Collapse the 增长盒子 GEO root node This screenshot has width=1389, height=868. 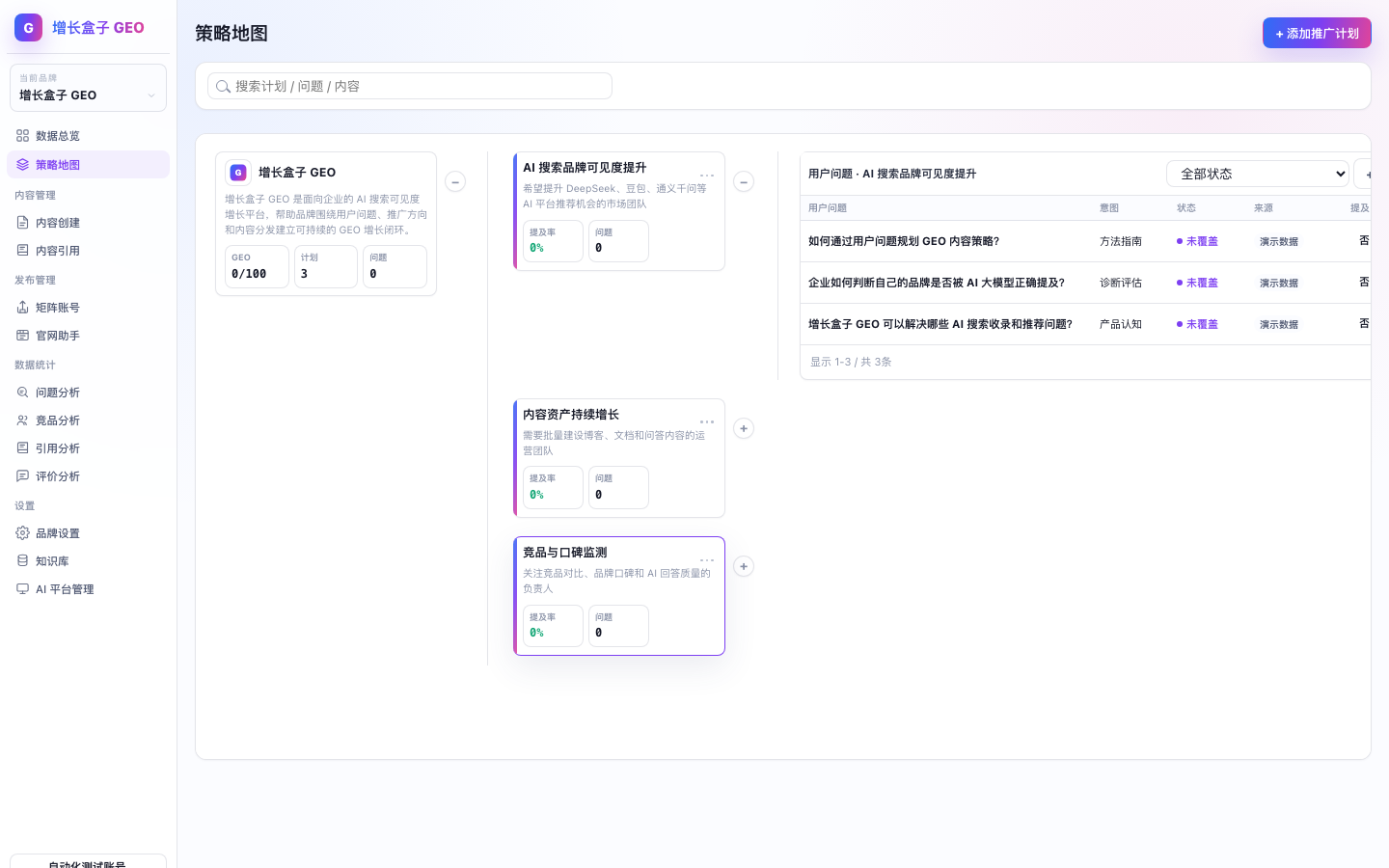point(455,181)
